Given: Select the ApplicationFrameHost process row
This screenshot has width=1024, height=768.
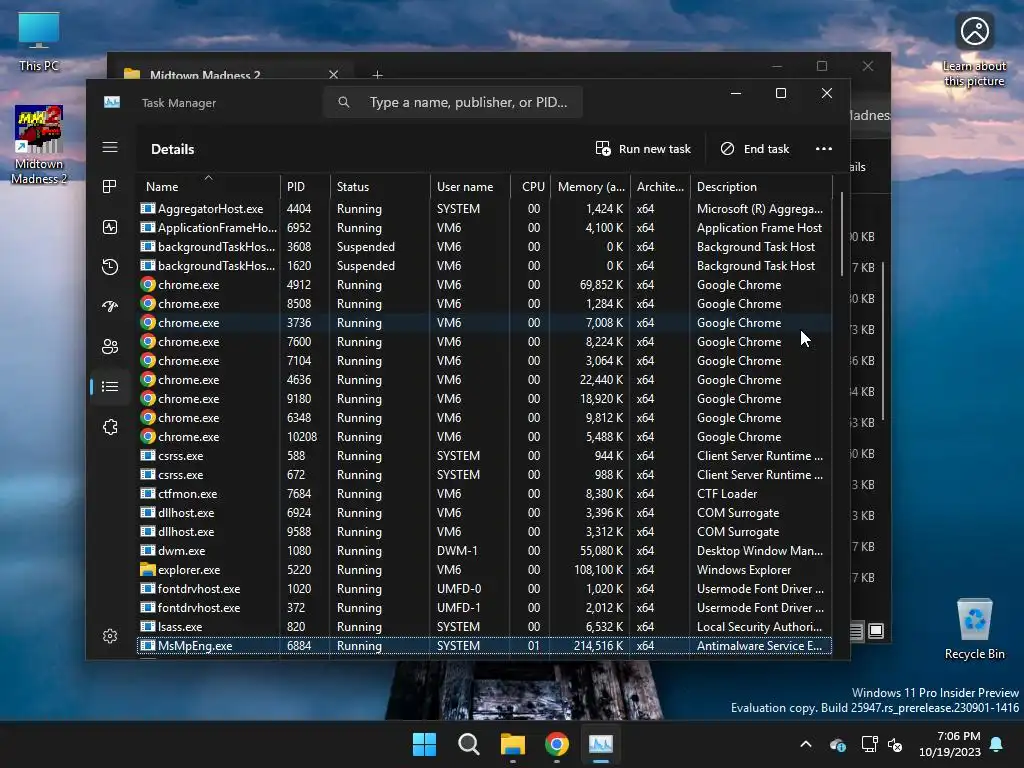Looking at the screenshot, I should (484, 228).
